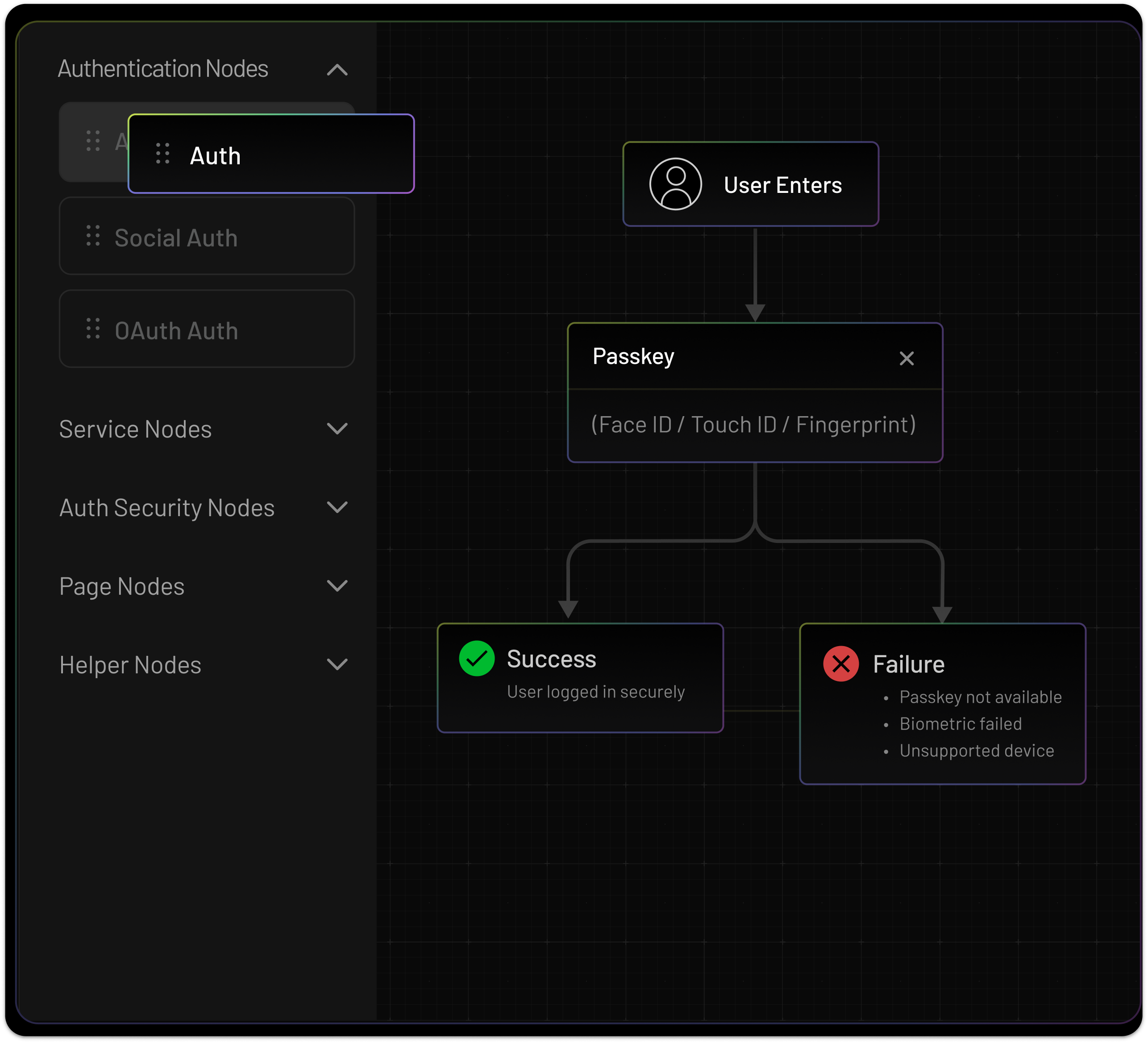This screenshot has height=1043, width=1148.
Task: Click the Failure node titled Passkey not available
Action: 981,697
